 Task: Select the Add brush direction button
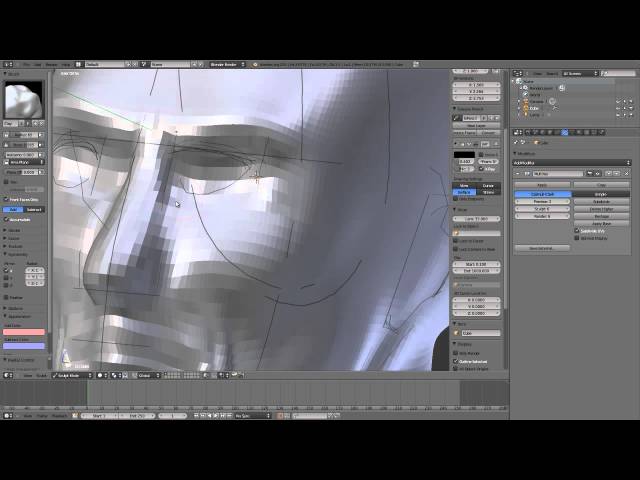(x=13, y=209)
